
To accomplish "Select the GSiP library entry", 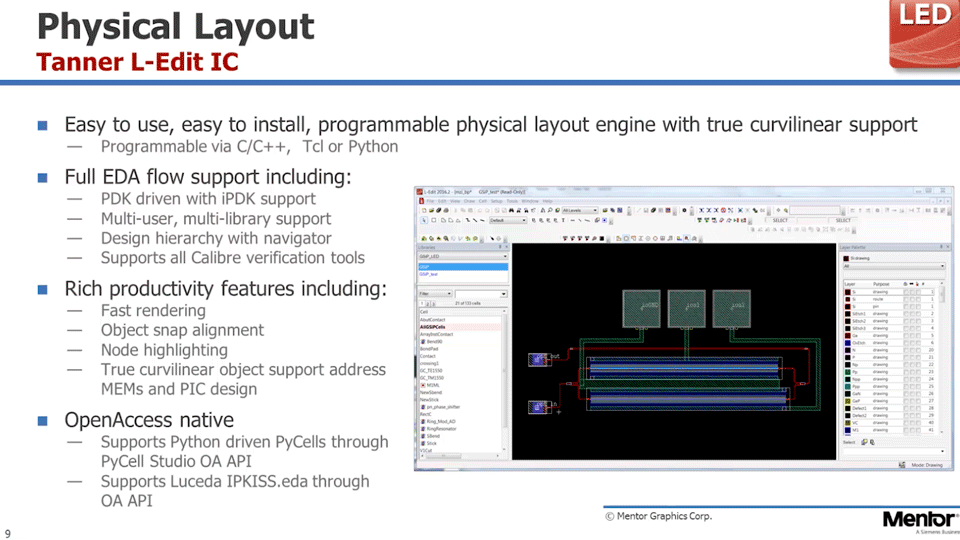I will pyautogui.click(x=463, y=267).
